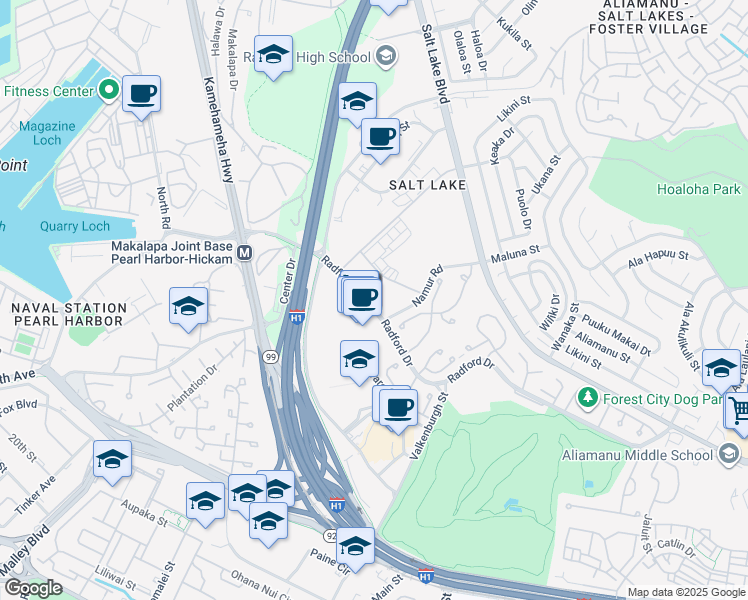Select the Fitness Center green location pin

109,90
